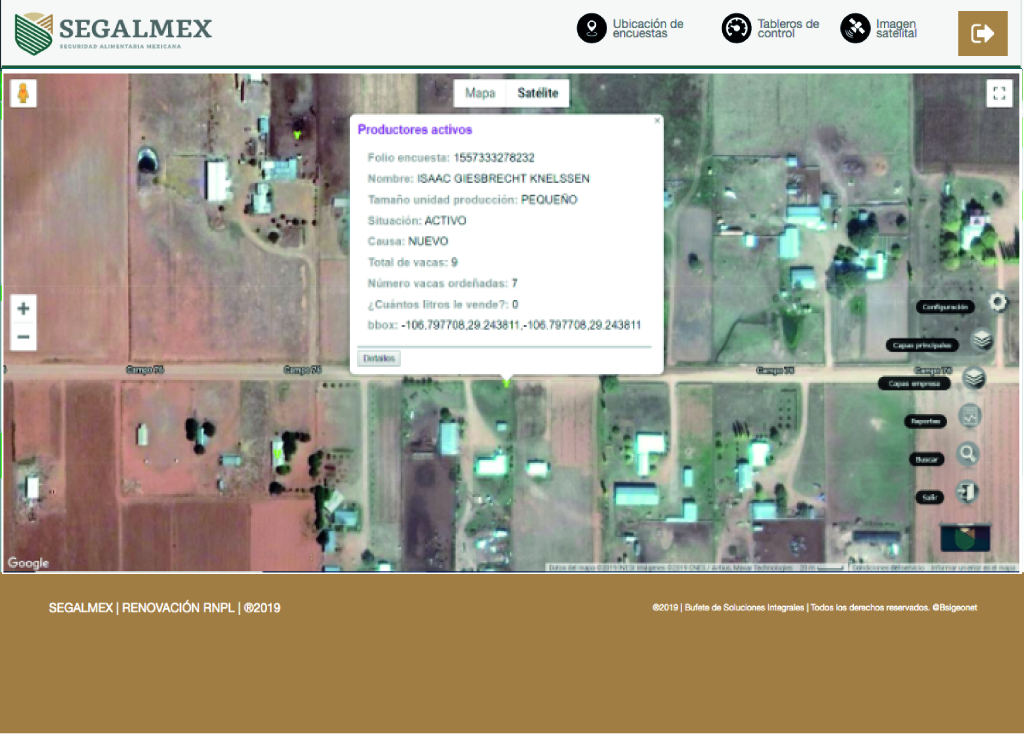The height and width of the screenshot is (734, 1024).
Task: Click the Imagen satelital satellite icon
Action: click(x=855, y=29)
